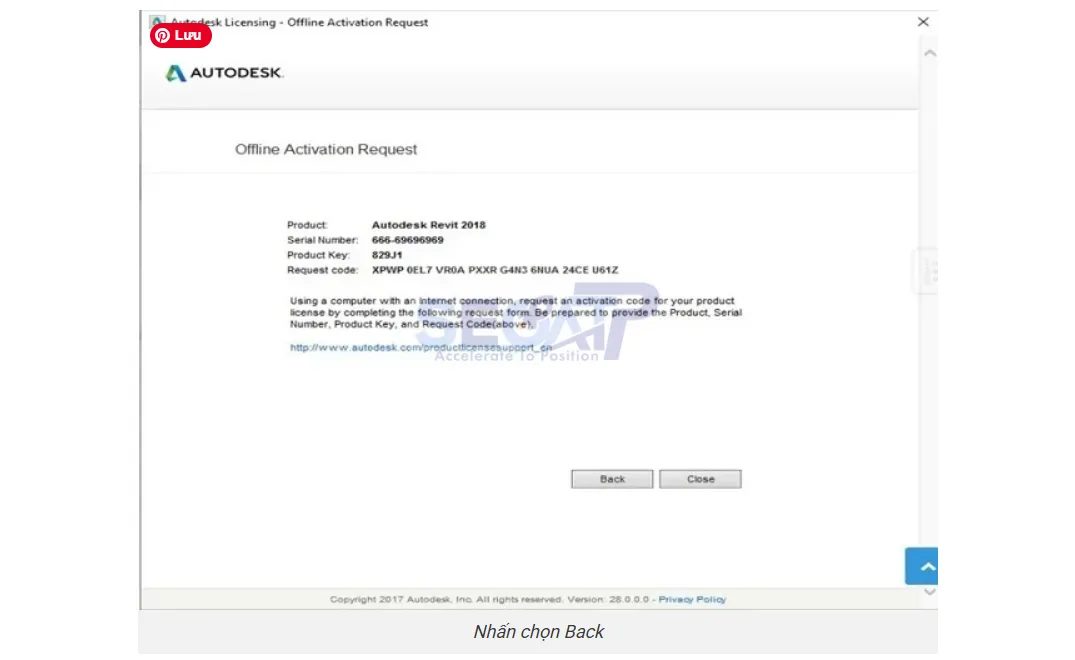Click the scrollbar up arrow
The image size is (1075, 660).
click(x=929, y=53)
